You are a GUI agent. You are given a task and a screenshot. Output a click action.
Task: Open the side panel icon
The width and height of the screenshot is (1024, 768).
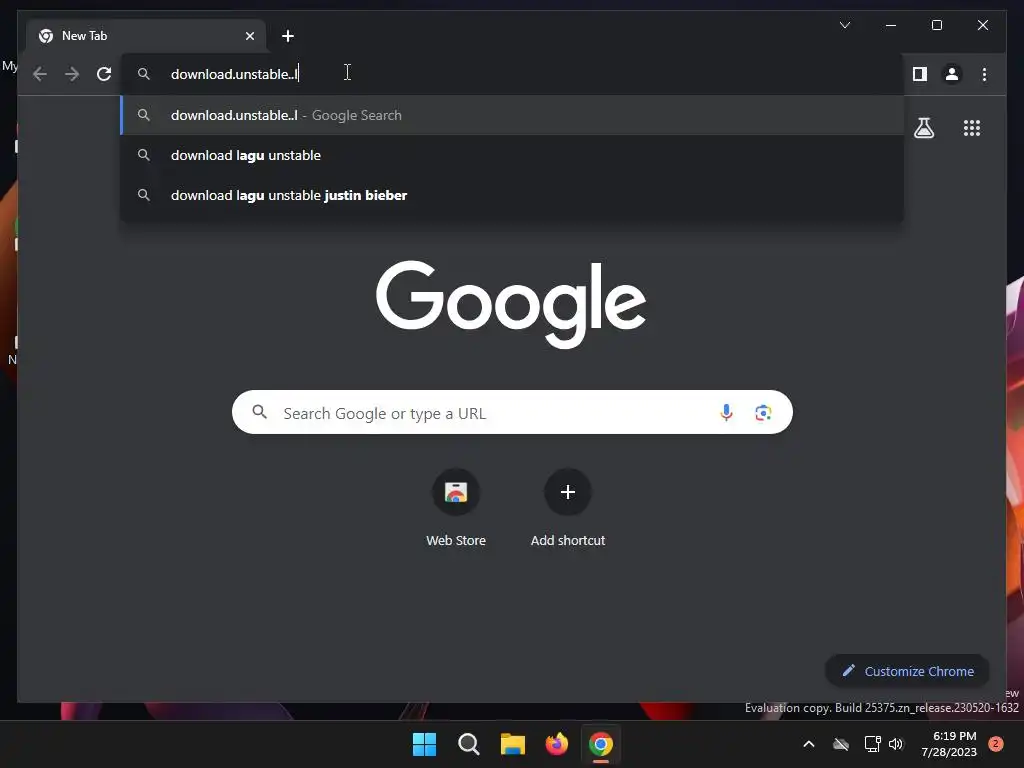tap(920, 74)
